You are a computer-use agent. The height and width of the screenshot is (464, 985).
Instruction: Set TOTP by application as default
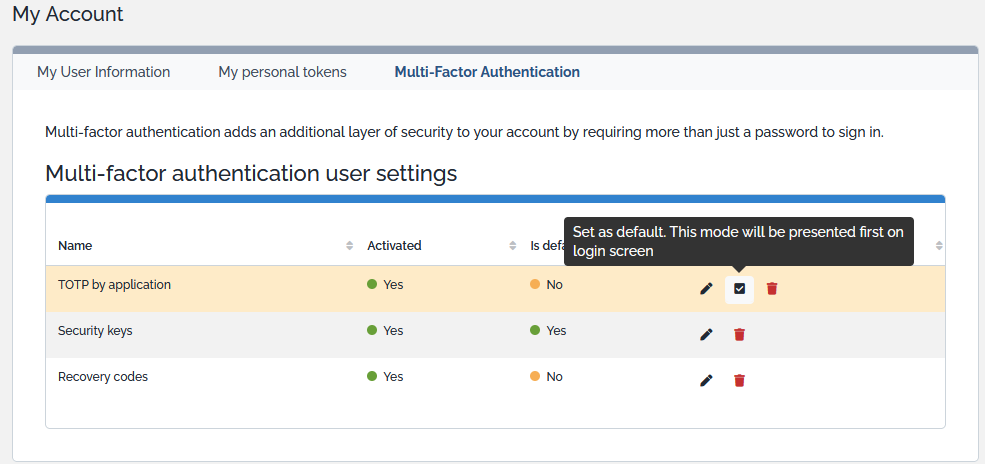coord(739,288)
